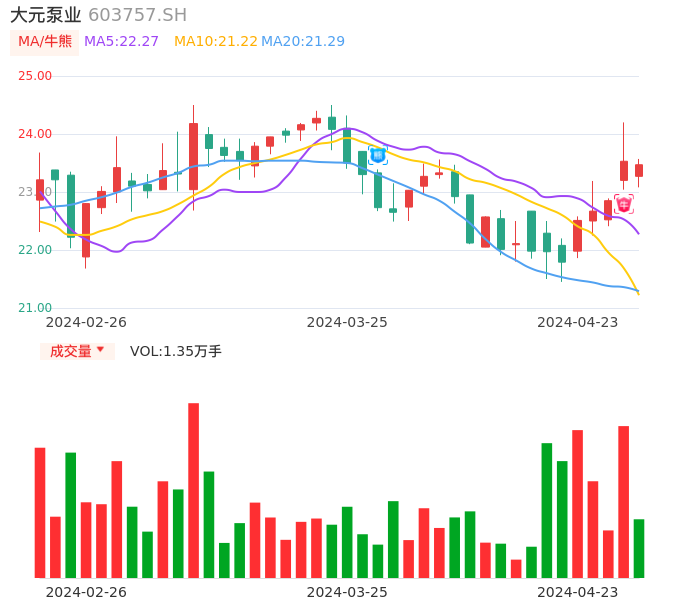Click the 2024-04-23 date under volume chart
This screenshot has height=606, width=686.
pos(577,592)
